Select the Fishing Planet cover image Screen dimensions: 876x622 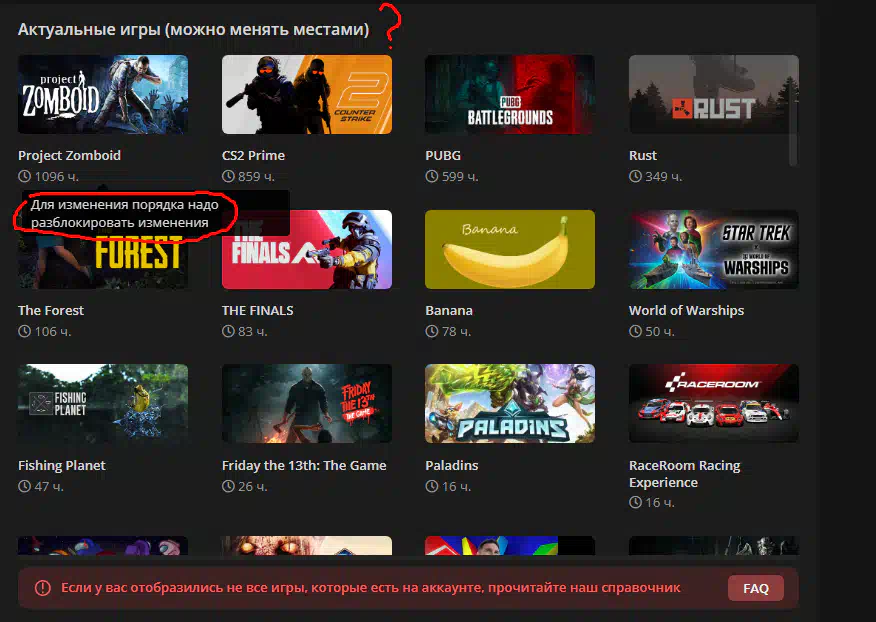click(103, 403)
